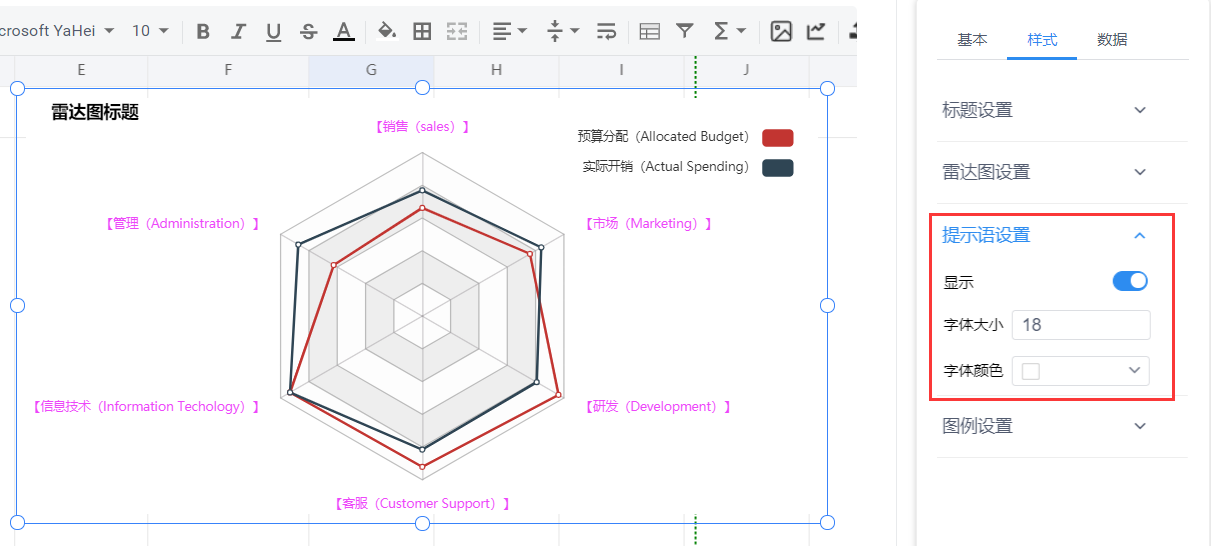Screen dimensions: 1211x546
Task: Insert an image via picture icon
Action: coord(781,31)
